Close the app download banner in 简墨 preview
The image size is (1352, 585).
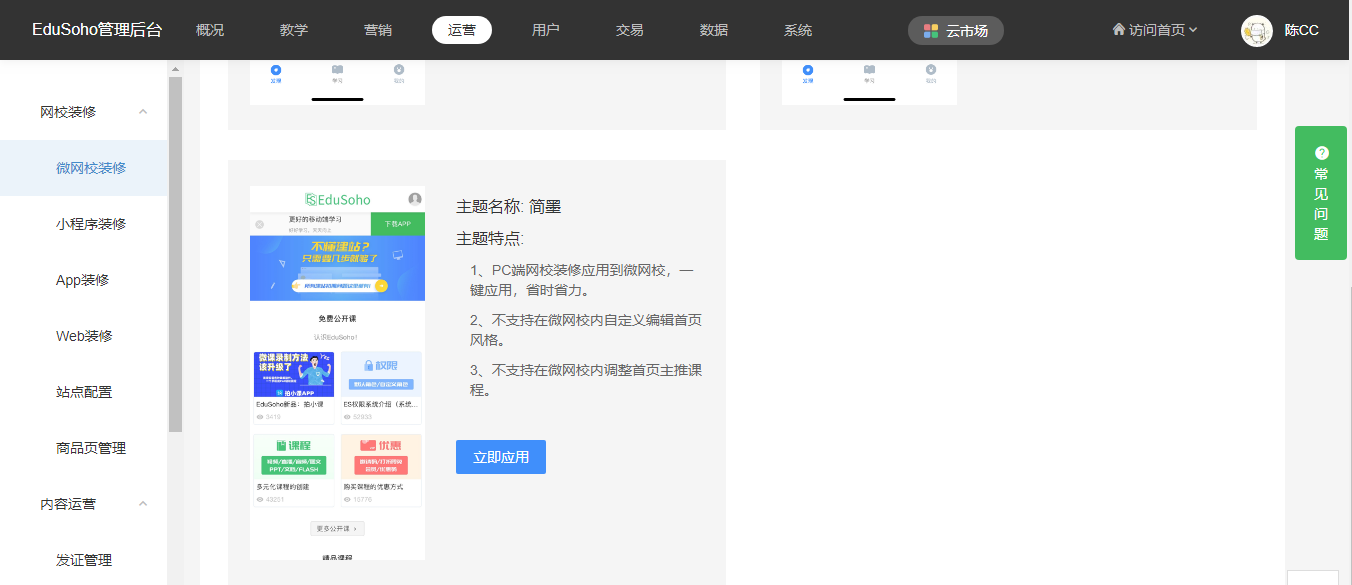pos(260,224)
